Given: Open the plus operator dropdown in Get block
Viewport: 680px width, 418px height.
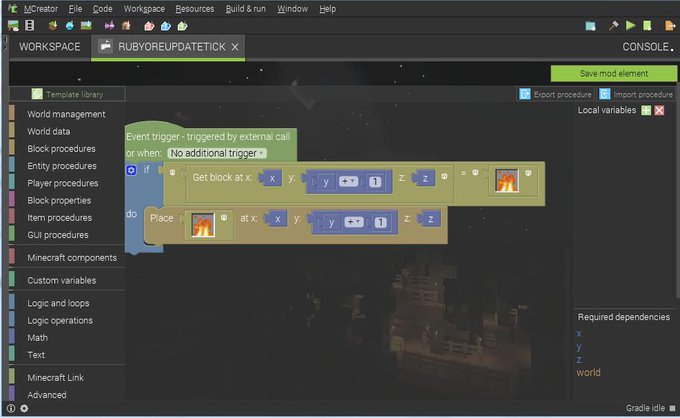Looking at the screenshot, I should (x=348, y=181).
